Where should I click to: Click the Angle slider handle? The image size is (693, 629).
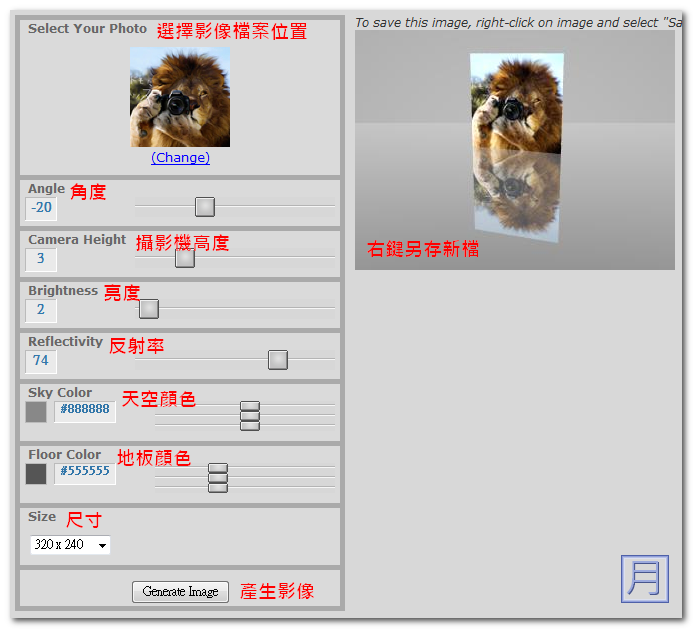coord(205,207)
